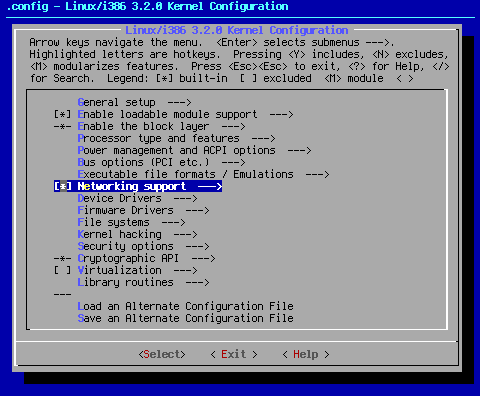Viewport: 480px width, 396px height.
Task: Open Power management and ACPI options
Action: point(194,150)
